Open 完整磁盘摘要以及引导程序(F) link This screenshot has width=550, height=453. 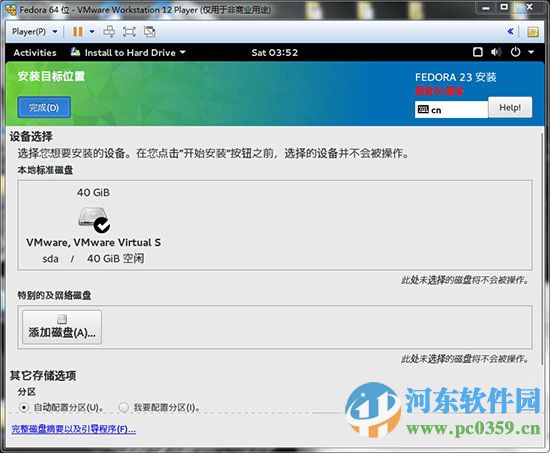tap(74, 429)
